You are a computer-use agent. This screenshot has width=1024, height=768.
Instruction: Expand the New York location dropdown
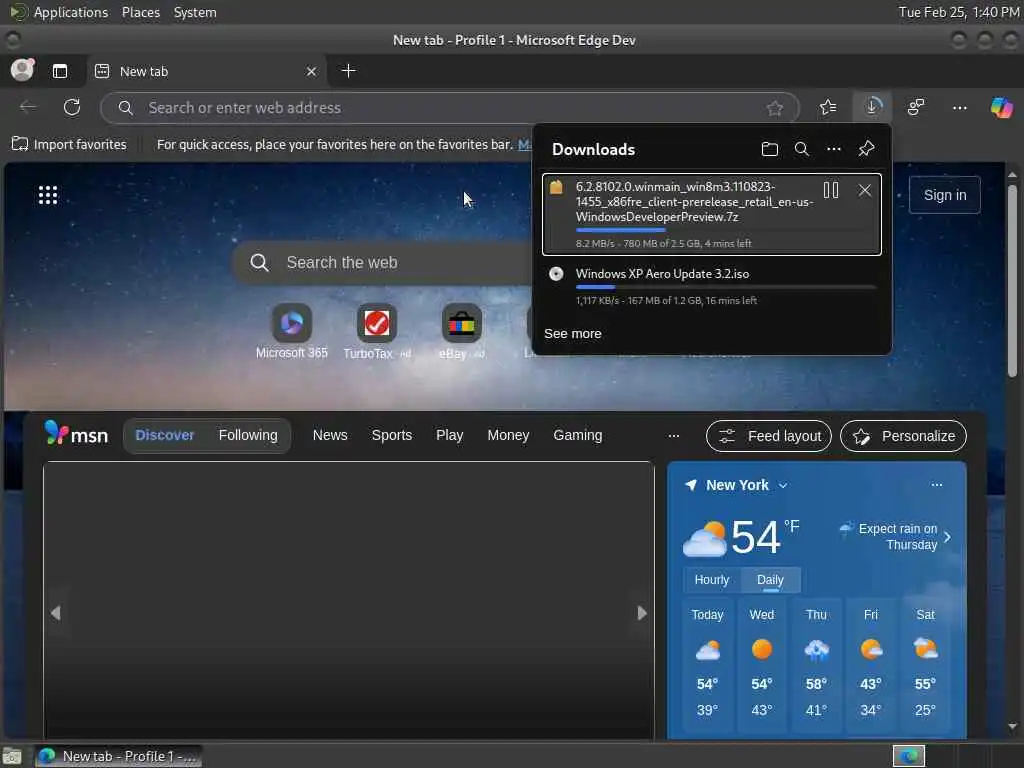point(782,485)
